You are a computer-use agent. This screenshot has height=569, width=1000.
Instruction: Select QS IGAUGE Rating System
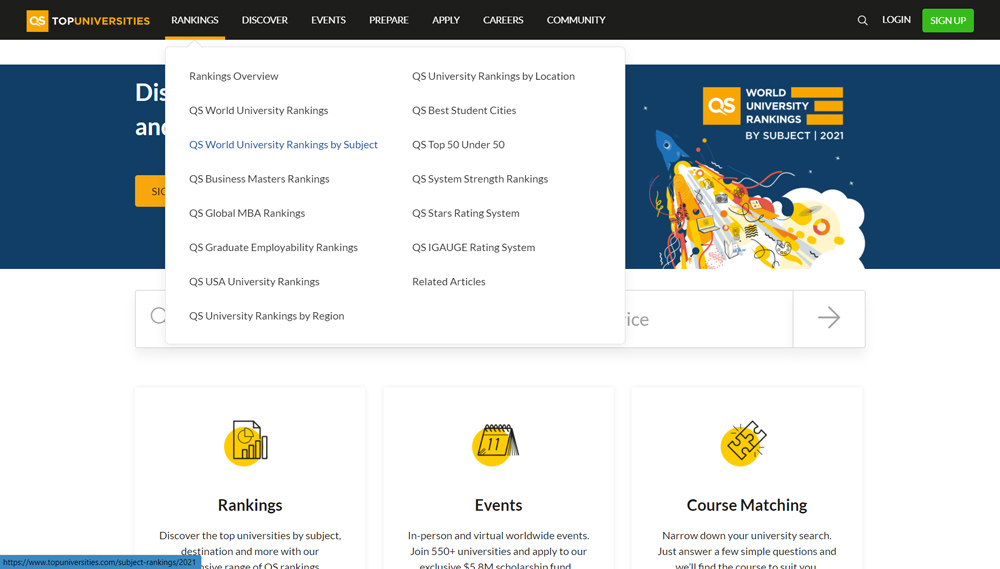pos(473,248)
